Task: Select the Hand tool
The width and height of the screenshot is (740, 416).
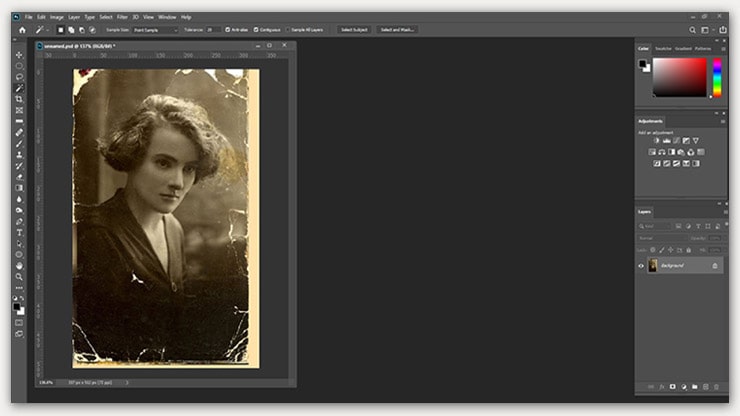Action: coord(19,265)
